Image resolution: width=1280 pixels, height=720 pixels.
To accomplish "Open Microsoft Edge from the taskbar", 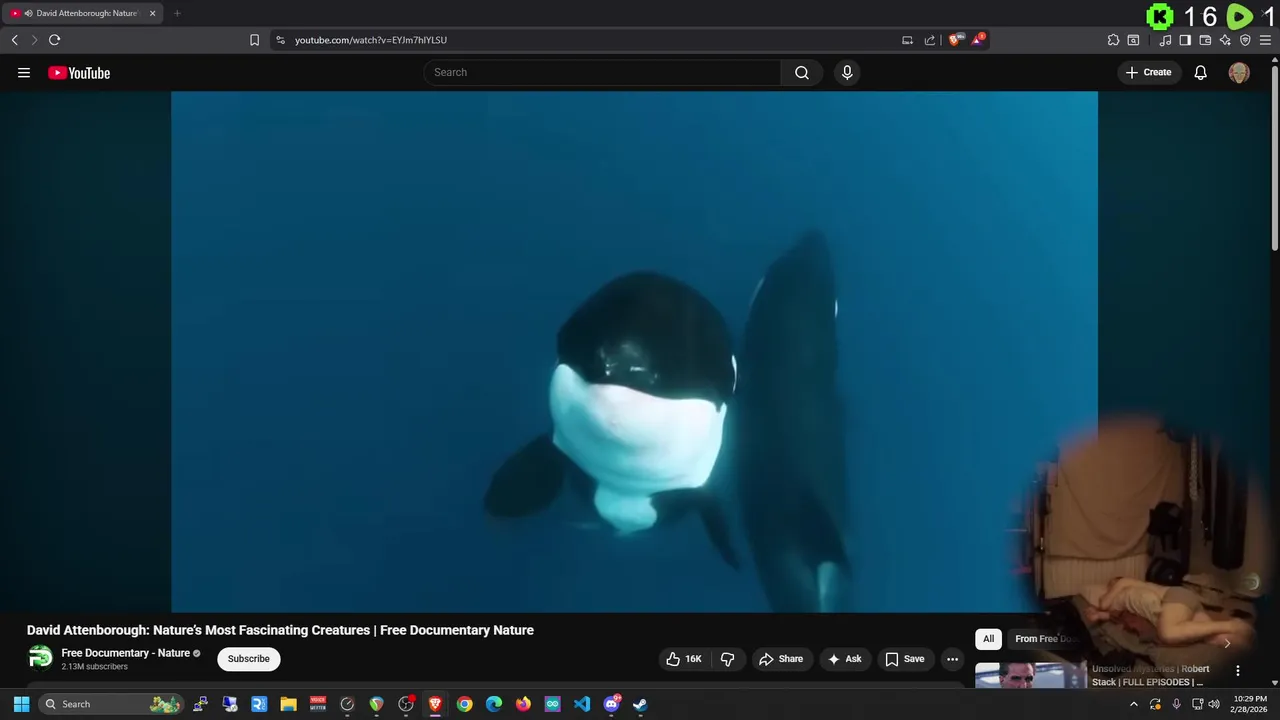I will tap(494, 704).
